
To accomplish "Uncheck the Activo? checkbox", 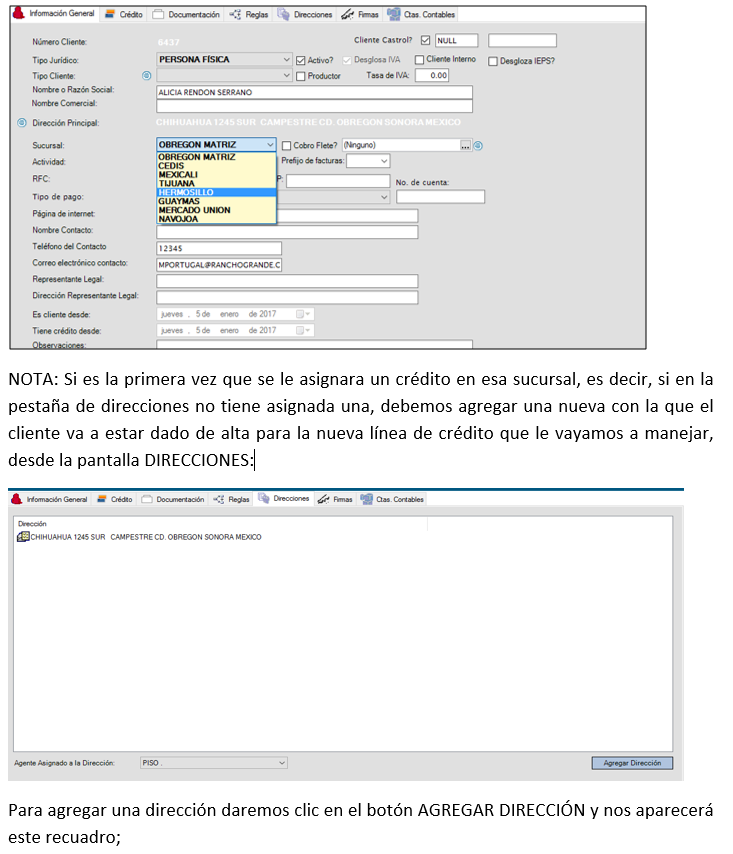I will 301,60.
